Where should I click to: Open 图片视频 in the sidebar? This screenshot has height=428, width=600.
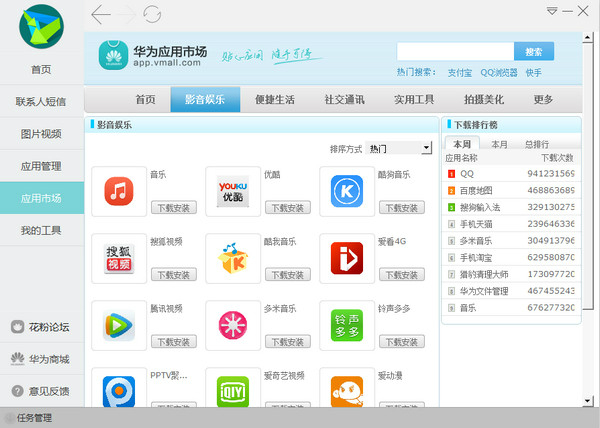pyautogui.click(x=41, y=134)
